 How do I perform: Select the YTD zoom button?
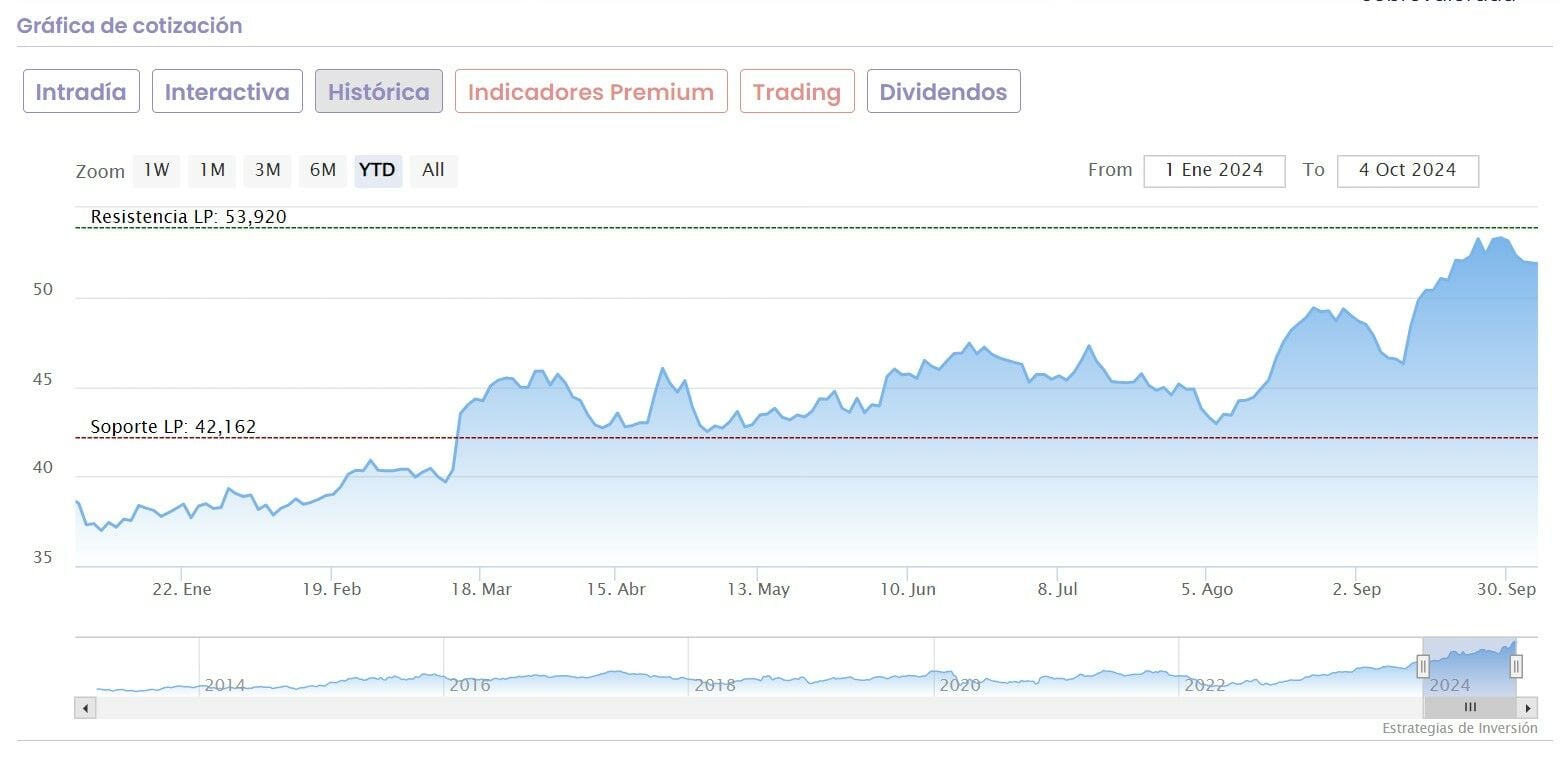click(377, 170)
